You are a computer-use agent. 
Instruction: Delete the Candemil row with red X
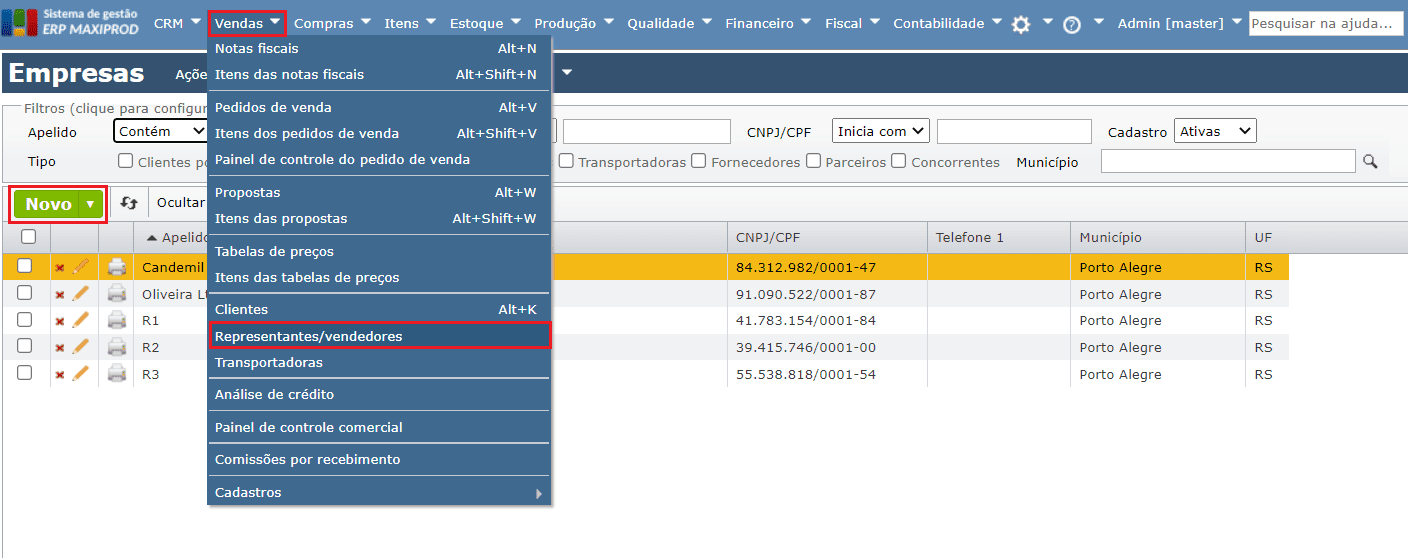(x=59, y=268)
